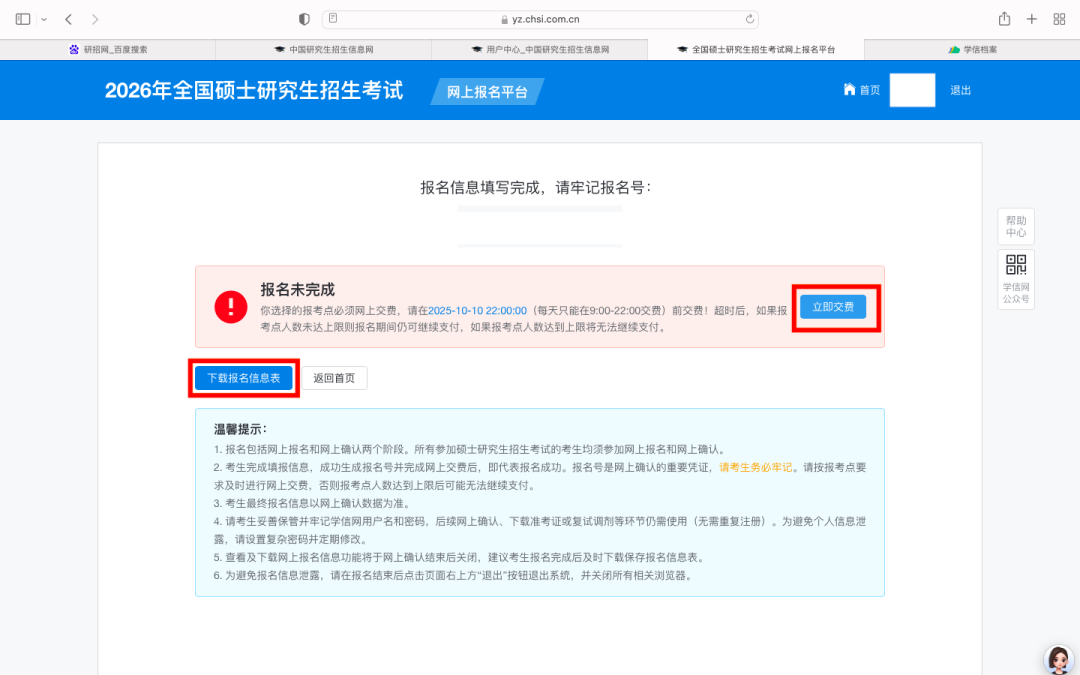Click the 下载报名信息表 button
This screenshot has height=675, width=1080.
coord(243,378)
